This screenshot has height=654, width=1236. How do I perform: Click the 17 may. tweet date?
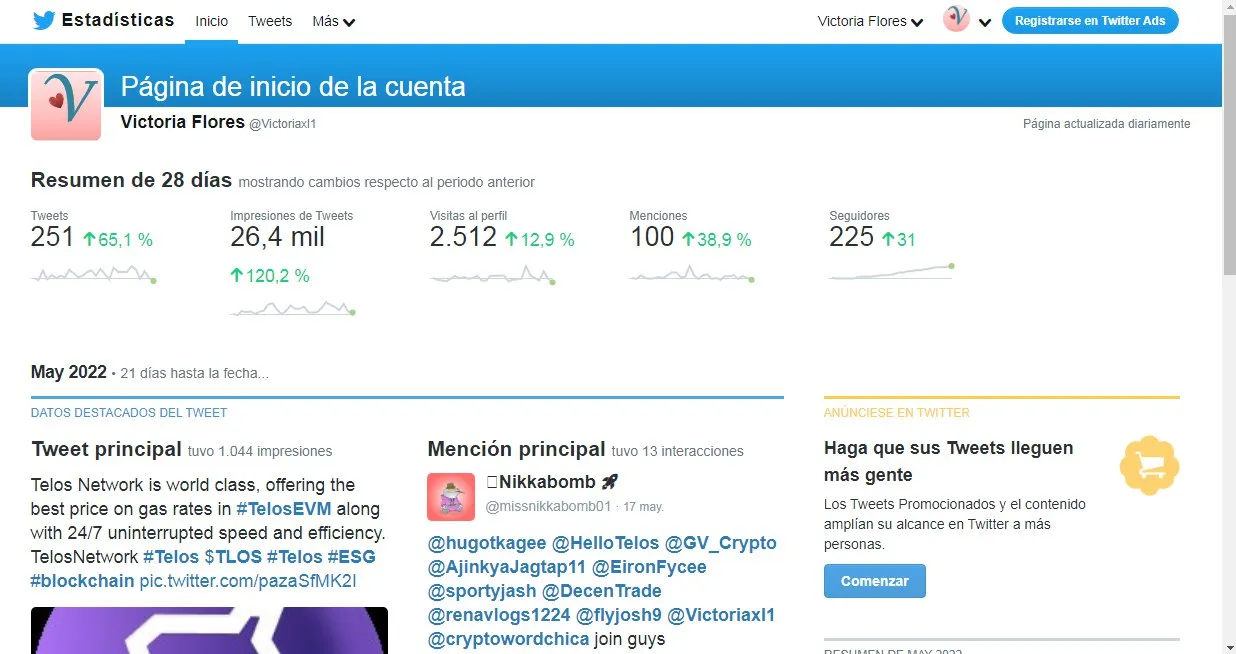(644, 507)
